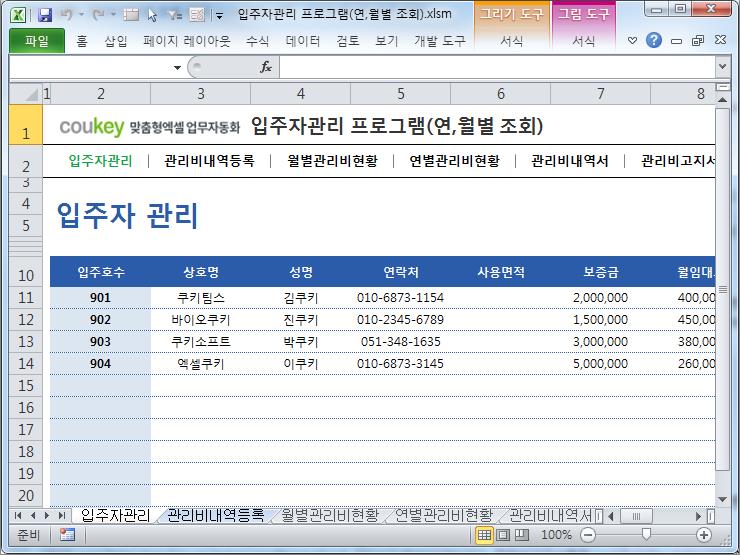Open the 개발 도구 ribbon tab
Image resolution: width=740 pixels, height=555 pixels.
(440, 41)
